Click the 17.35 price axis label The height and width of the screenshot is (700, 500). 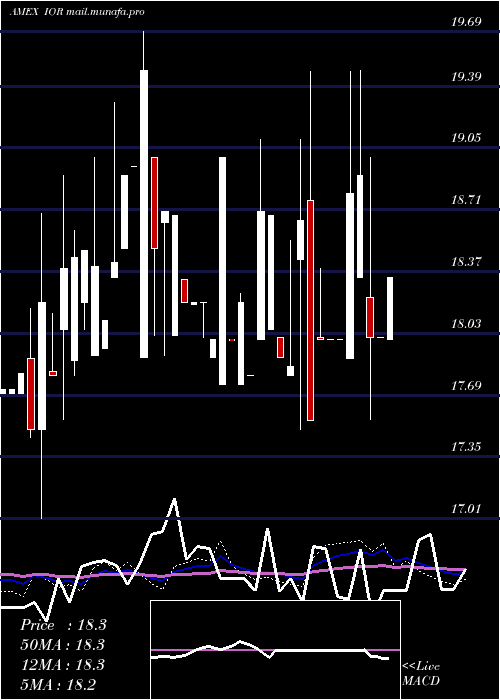coord(466,447)
